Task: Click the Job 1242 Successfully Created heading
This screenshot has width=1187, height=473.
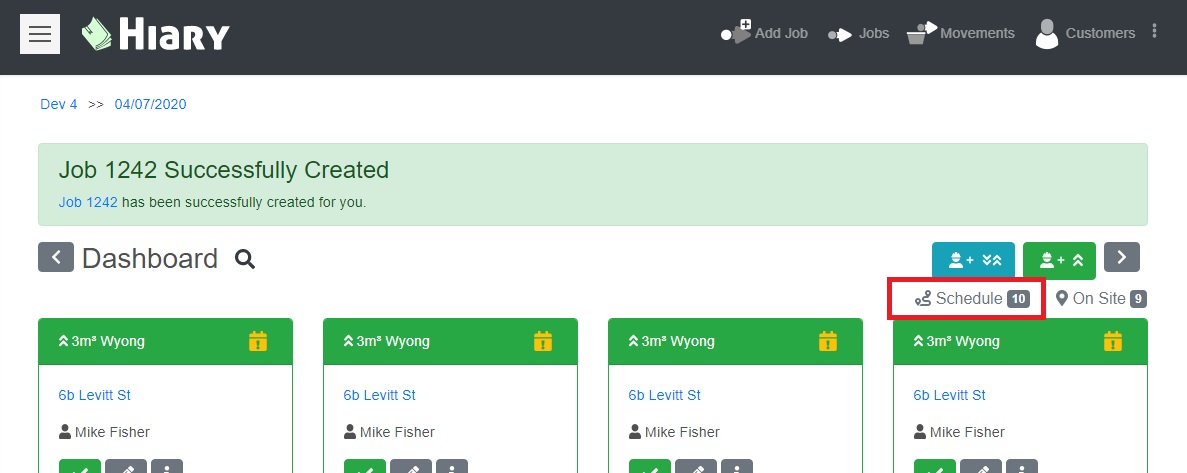Action: click(223, 170)
